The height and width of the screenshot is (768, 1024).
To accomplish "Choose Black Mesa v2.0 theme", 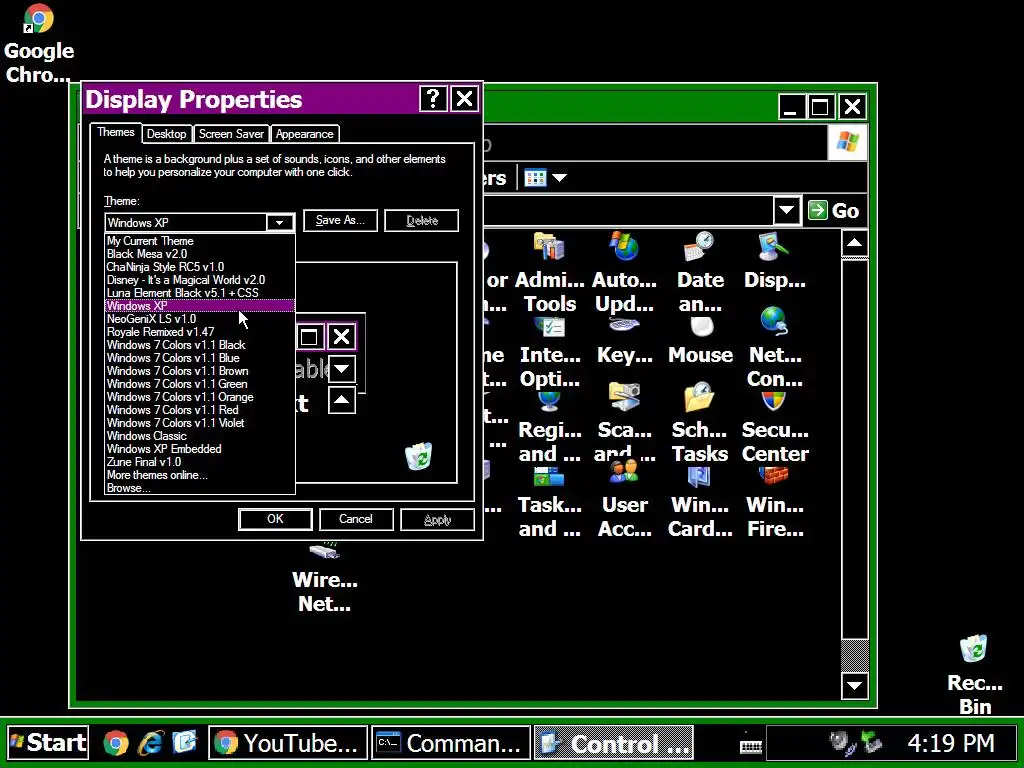I will (200, 254).
